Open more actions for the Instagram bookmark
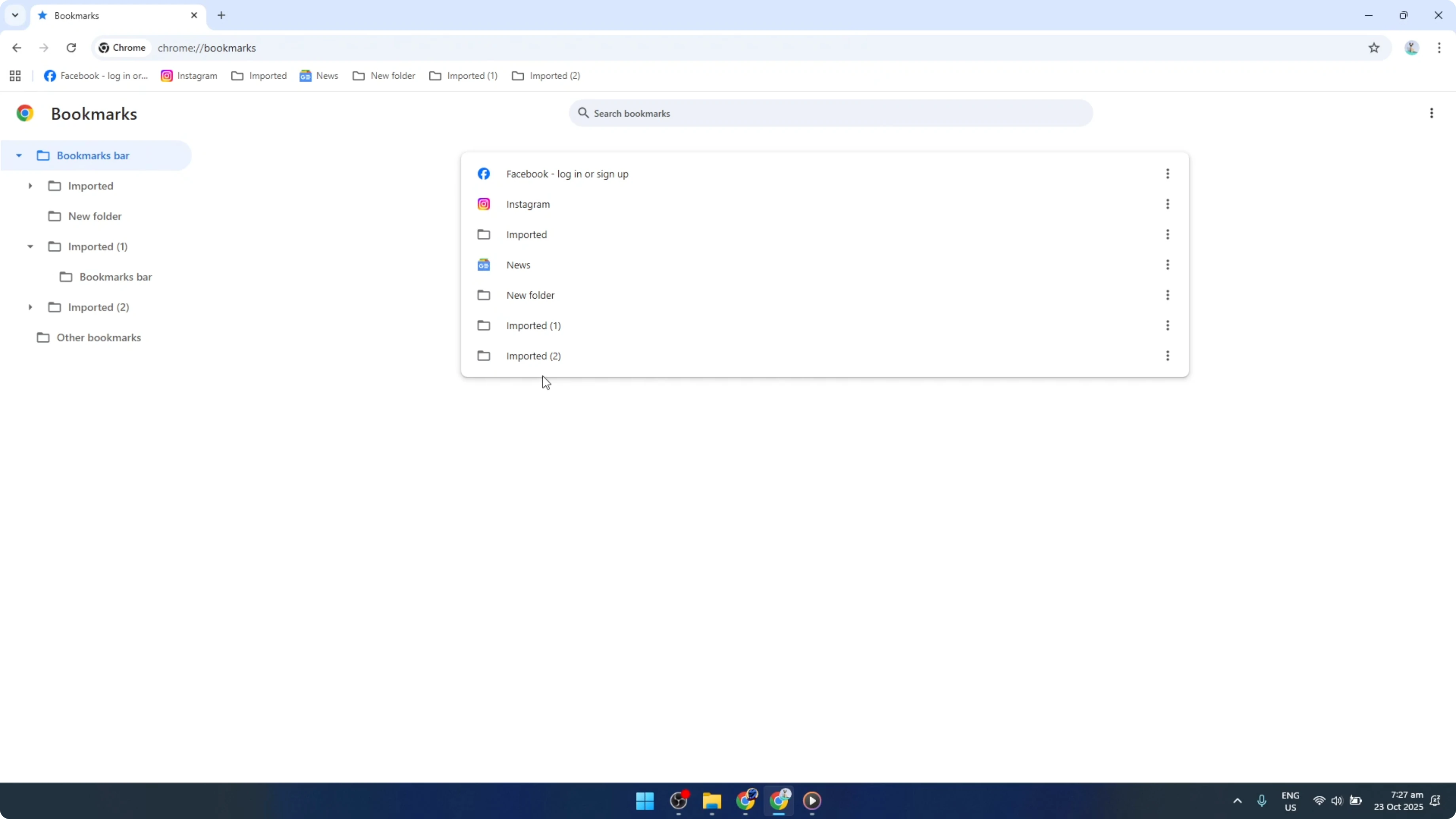The width and height of the screenshot is (1456, 819). [x=1167, y=204]
